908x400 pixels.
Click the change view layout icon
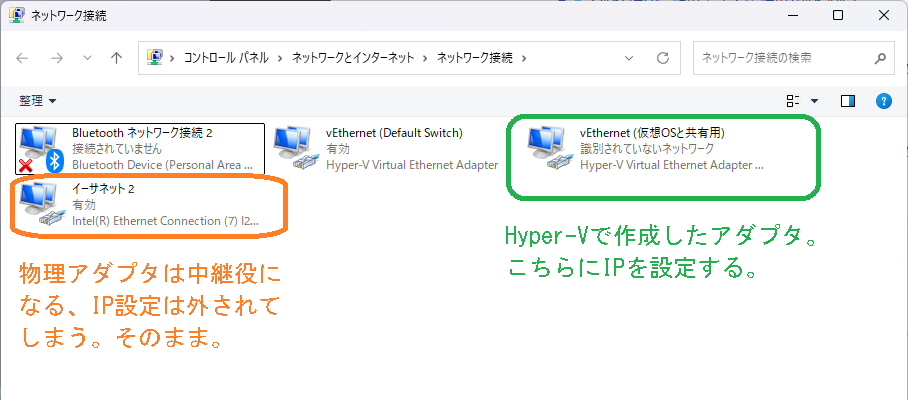click(794, 101)
